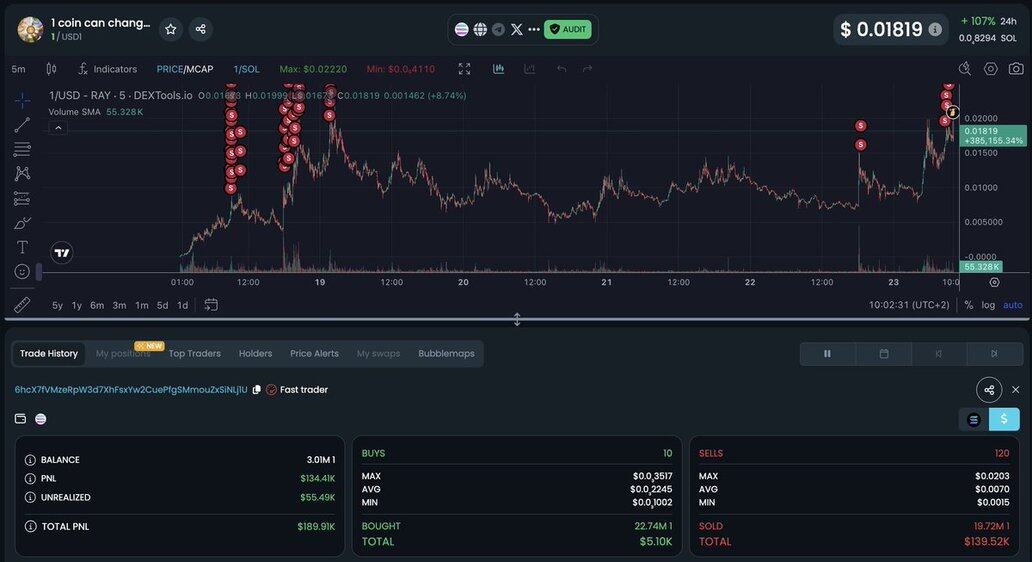The height and width of the screenshot is (562, 1032).
Task: Open the My positions tab
Action: (123, 353)
